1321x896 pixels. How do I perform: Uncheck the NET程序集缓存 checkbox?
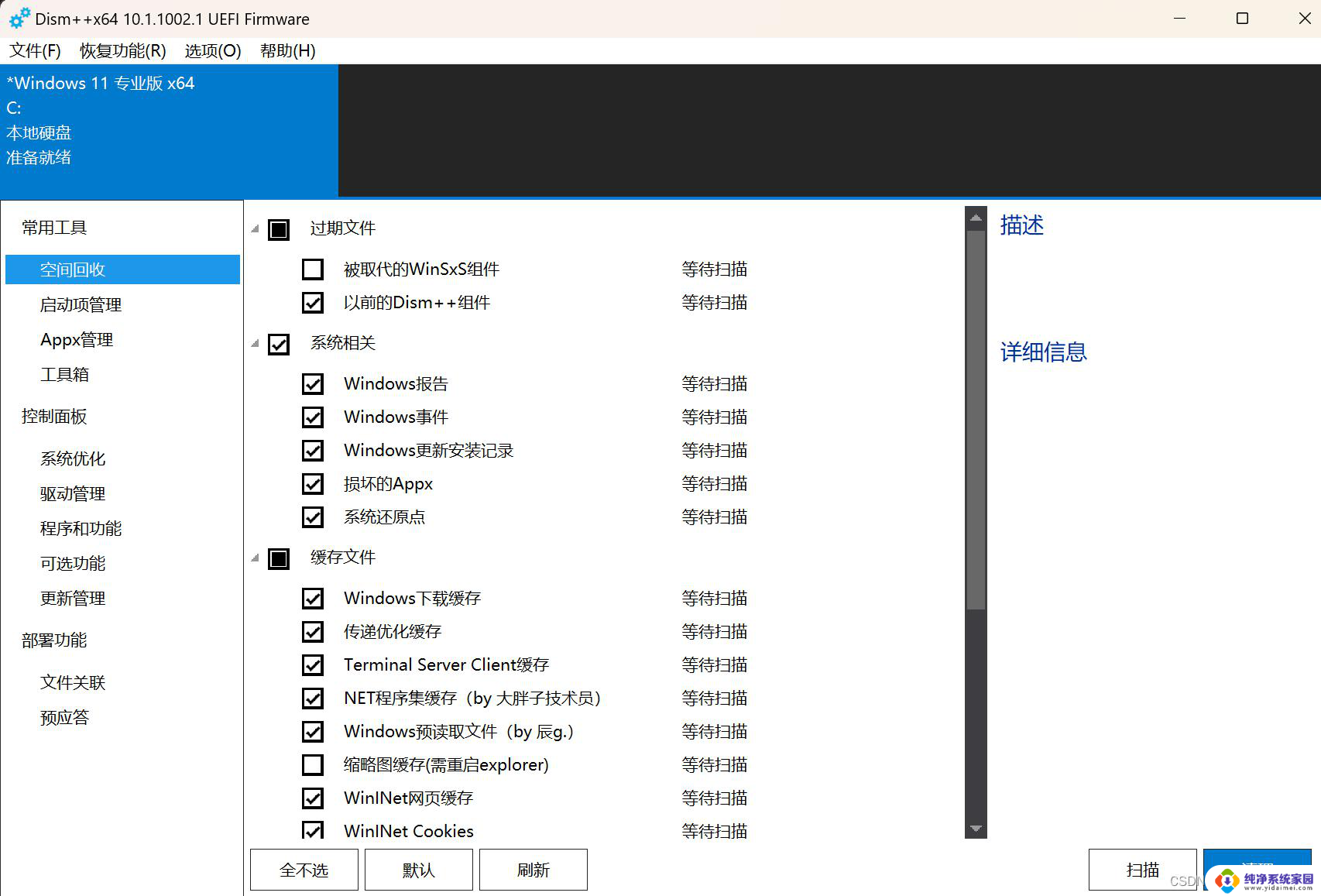[313, 699]
